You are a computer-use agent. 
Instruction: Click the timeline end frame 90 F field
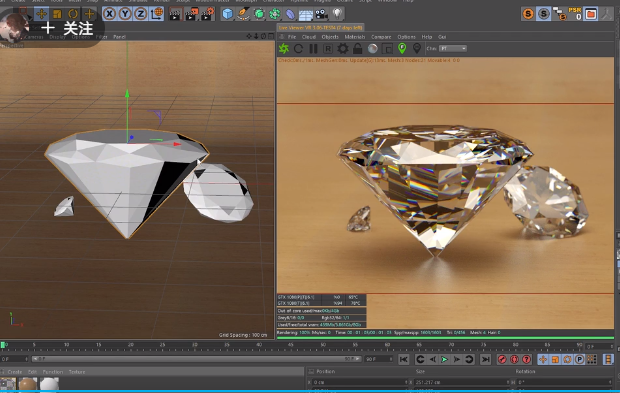coord(378,359)
